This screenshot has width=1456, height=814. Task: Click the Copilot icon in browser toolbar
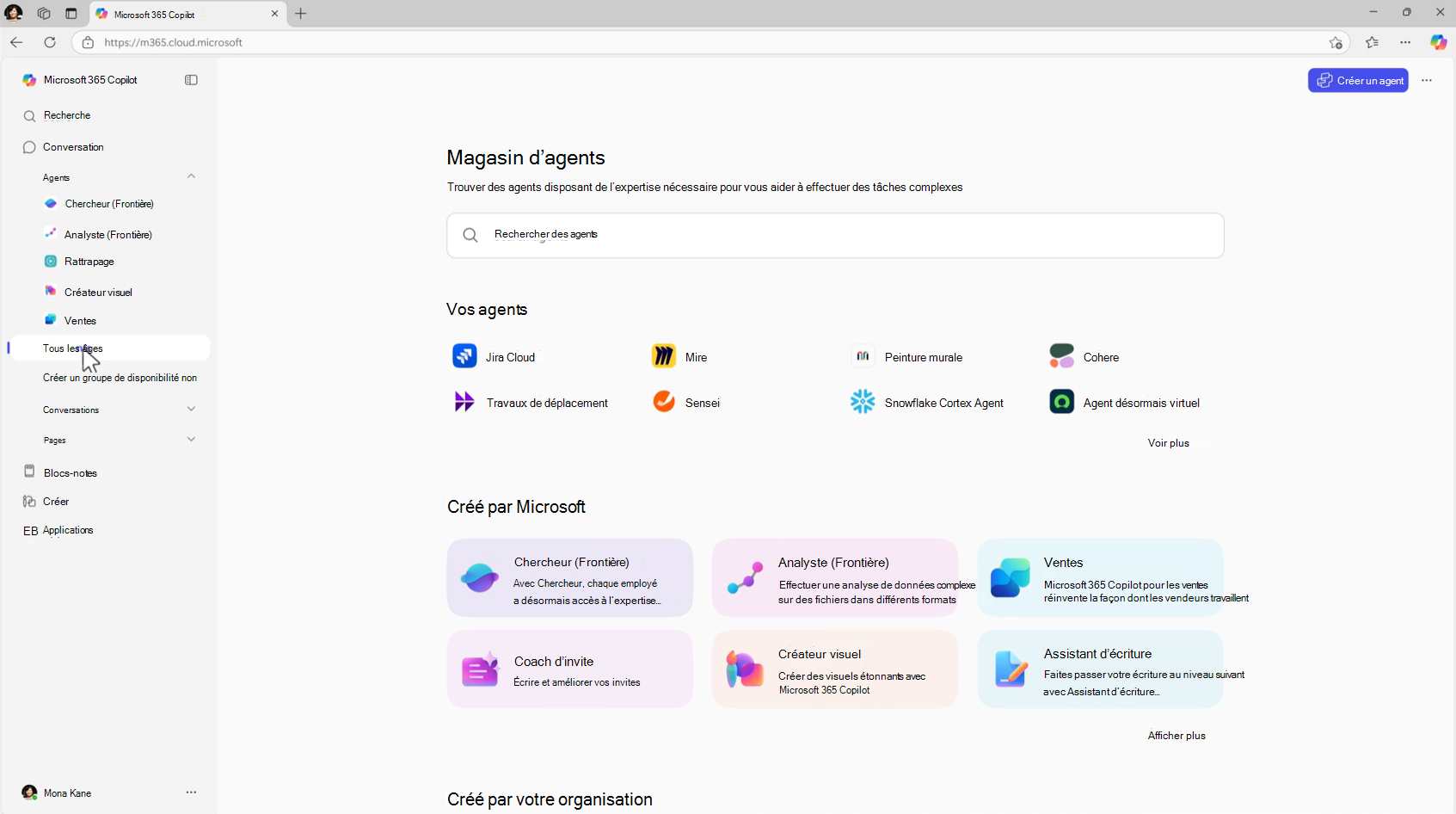[x=1438, y=42]
